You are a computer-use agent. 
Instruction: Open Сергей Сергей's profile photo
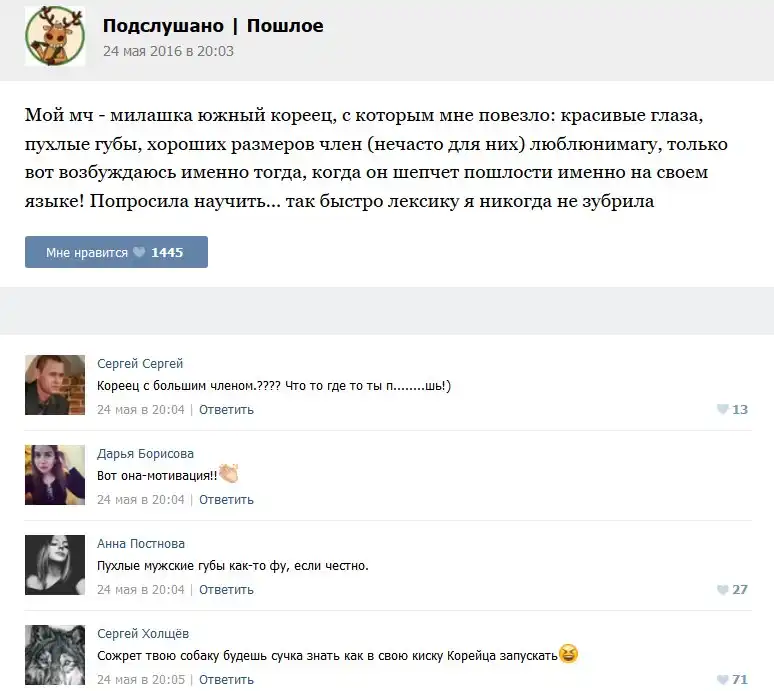click(55, 385)
